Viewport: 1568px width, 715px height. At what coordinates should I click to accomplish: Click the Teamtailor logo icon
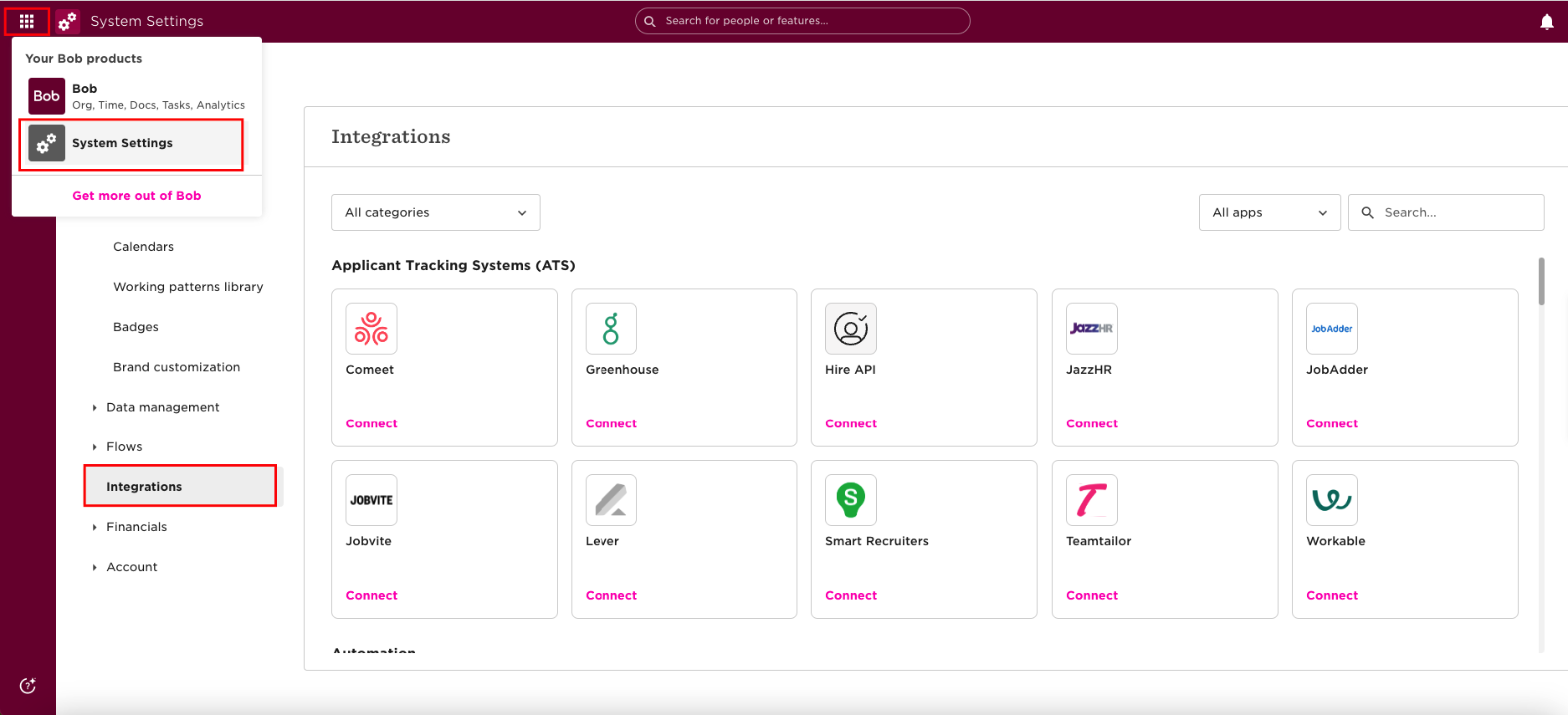[1092, 500]
